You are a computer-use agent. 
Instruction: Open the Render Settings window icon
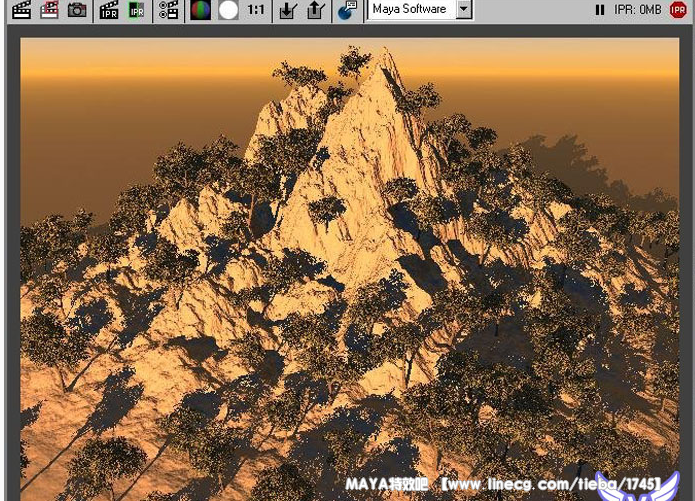coord(168,10)
